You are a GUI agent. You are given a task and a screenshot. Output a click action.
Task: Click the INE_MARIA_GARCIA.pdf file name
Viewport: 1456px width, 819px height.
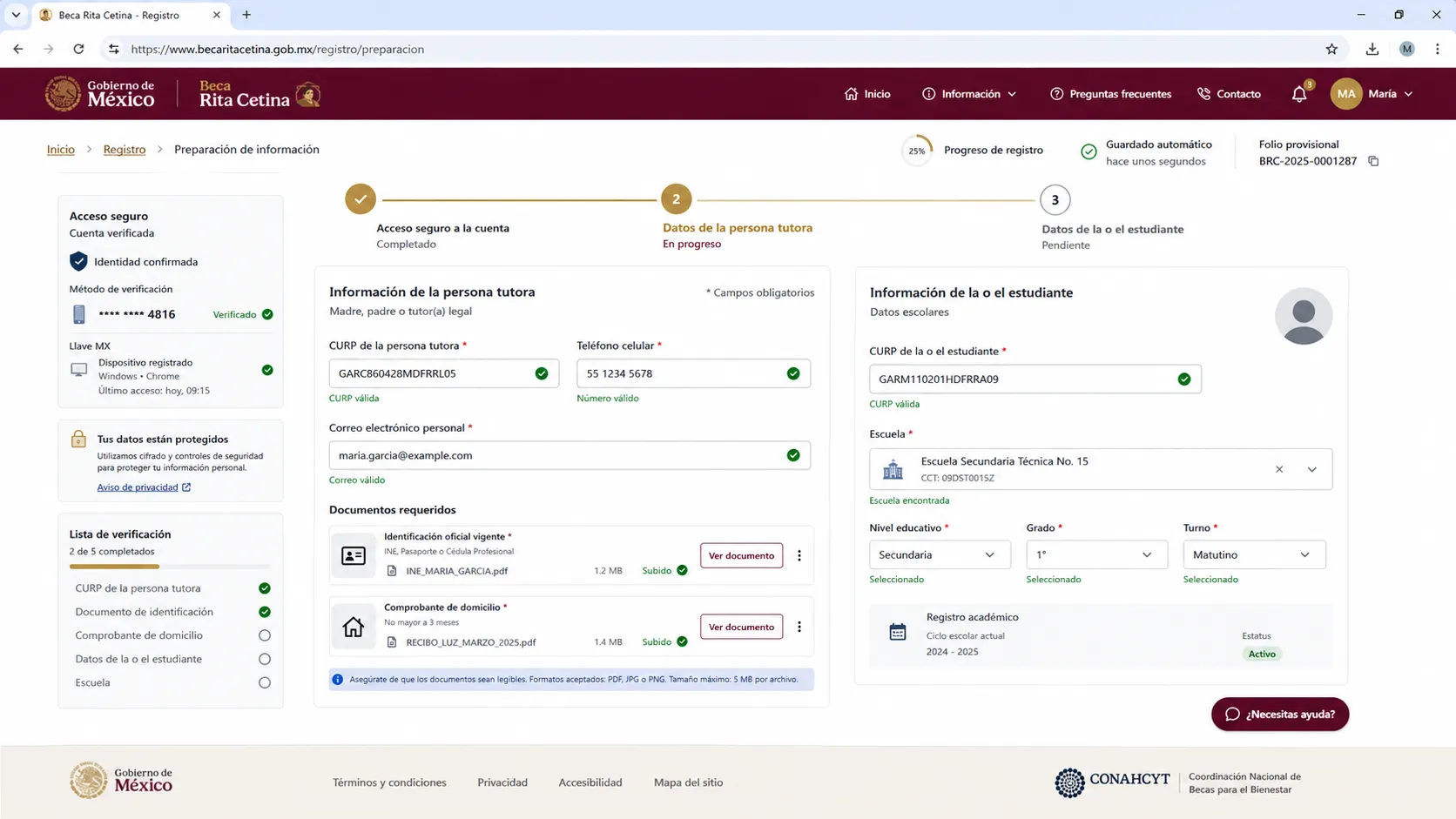tap(456, 571)
